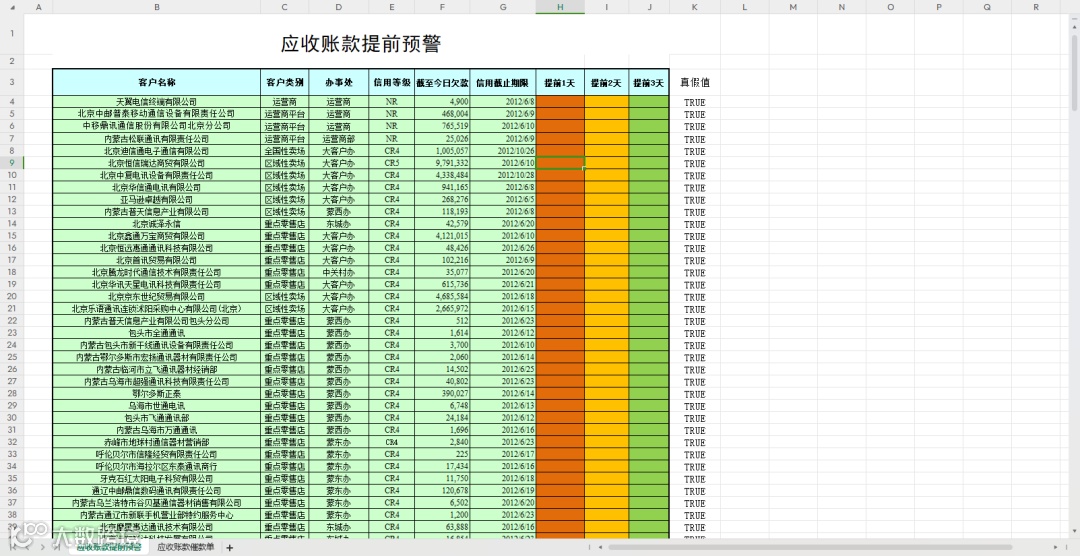The height and width of the screenshot is (556, 1080).
Task: Click the green 提前3天 cell in row 4
Action: pyautogui.click(x=649, y=102)
